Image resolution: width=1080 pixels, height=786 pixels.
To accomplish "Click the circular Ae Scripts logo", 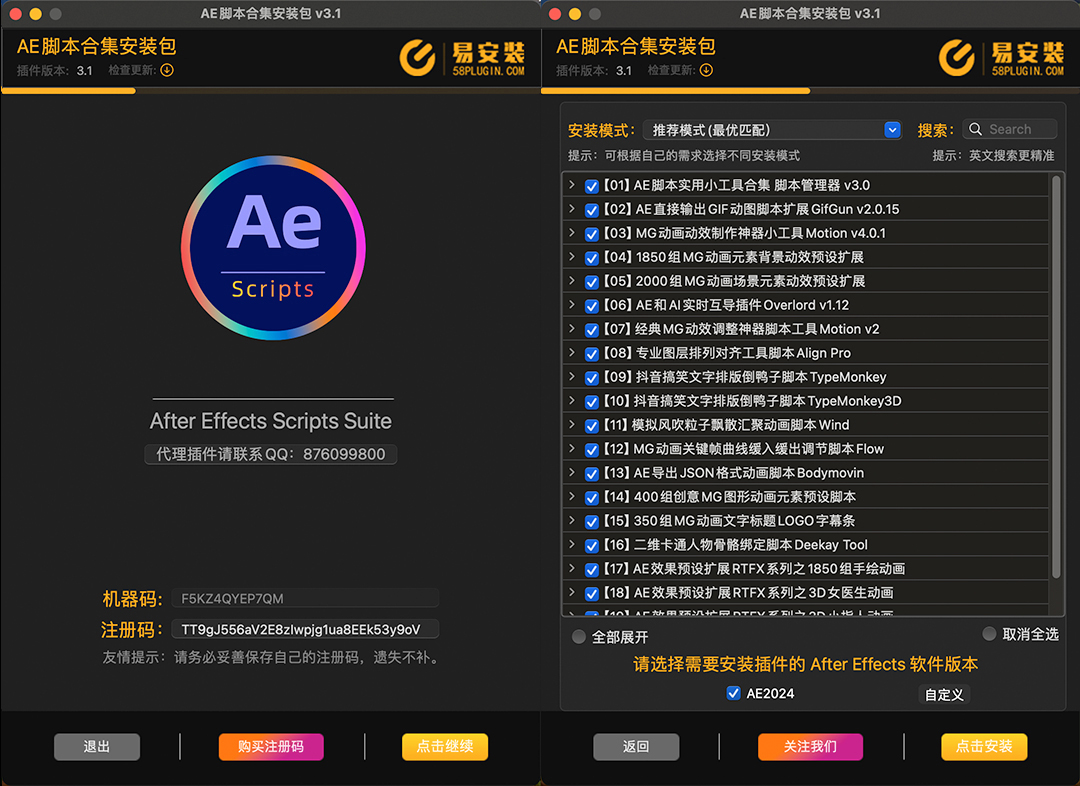I will [273, 248].
